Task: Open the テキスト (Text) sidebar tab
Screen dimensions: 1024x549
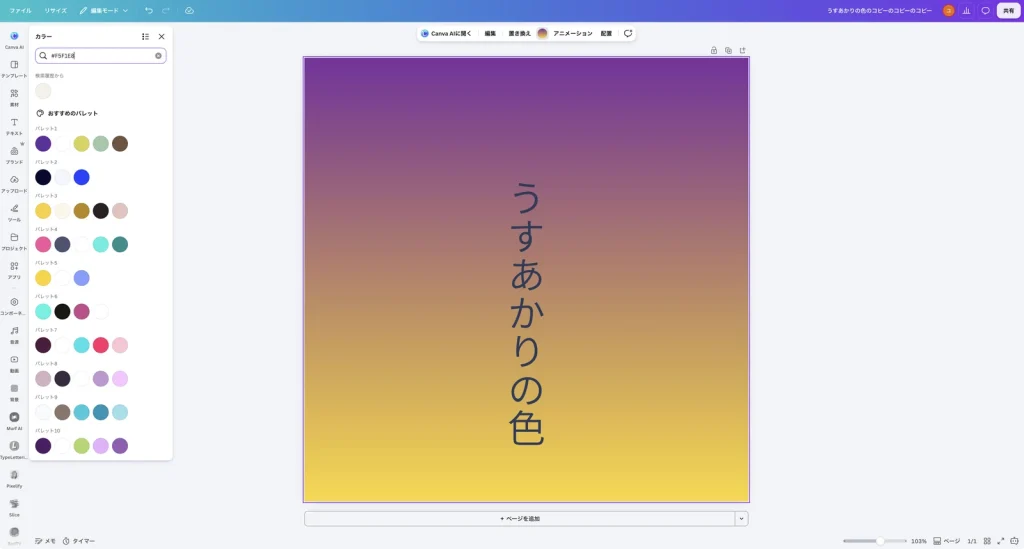Action: point(14,125)
